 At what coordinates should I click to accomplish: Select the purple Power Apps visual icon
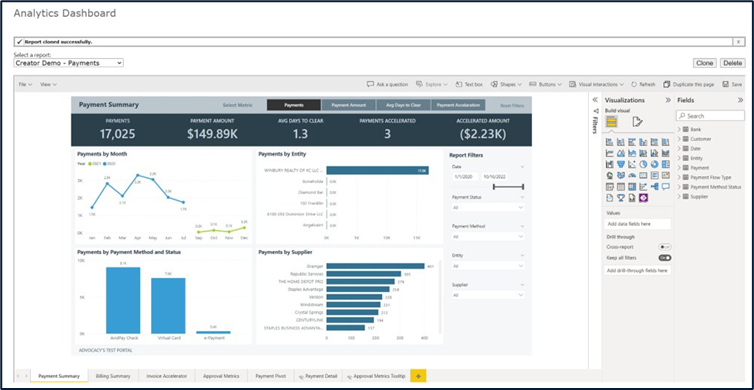643,198
